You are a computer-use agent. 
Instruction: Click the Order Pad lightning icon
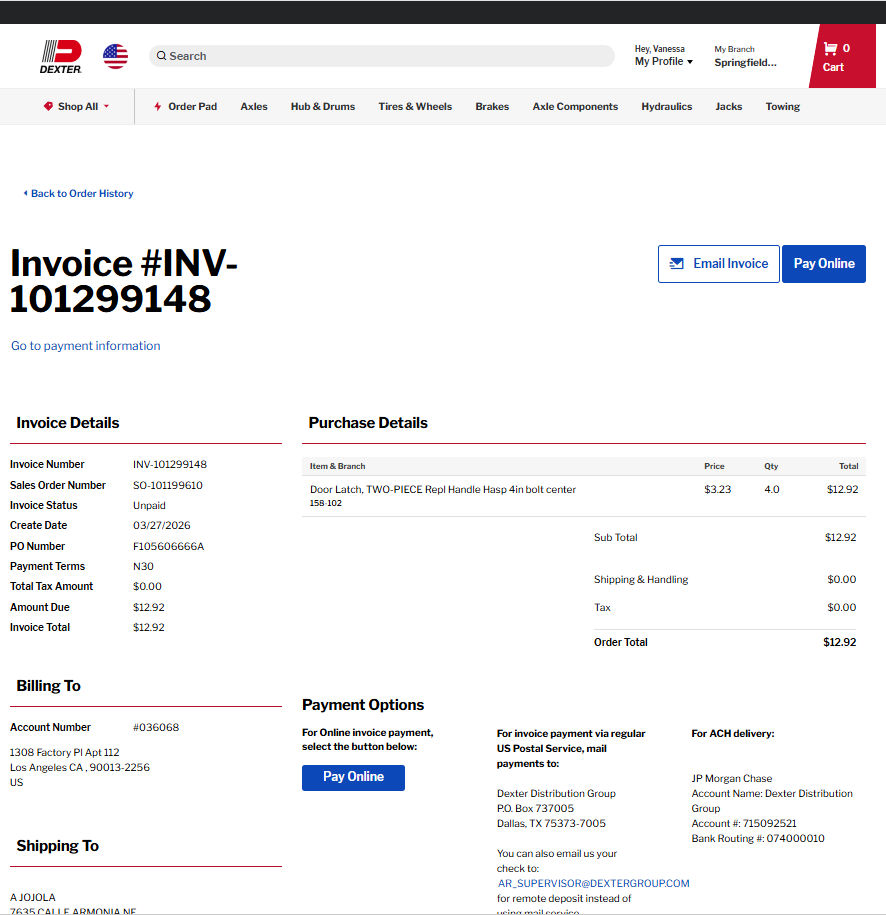pyautogui.click(x=158, y=106)
